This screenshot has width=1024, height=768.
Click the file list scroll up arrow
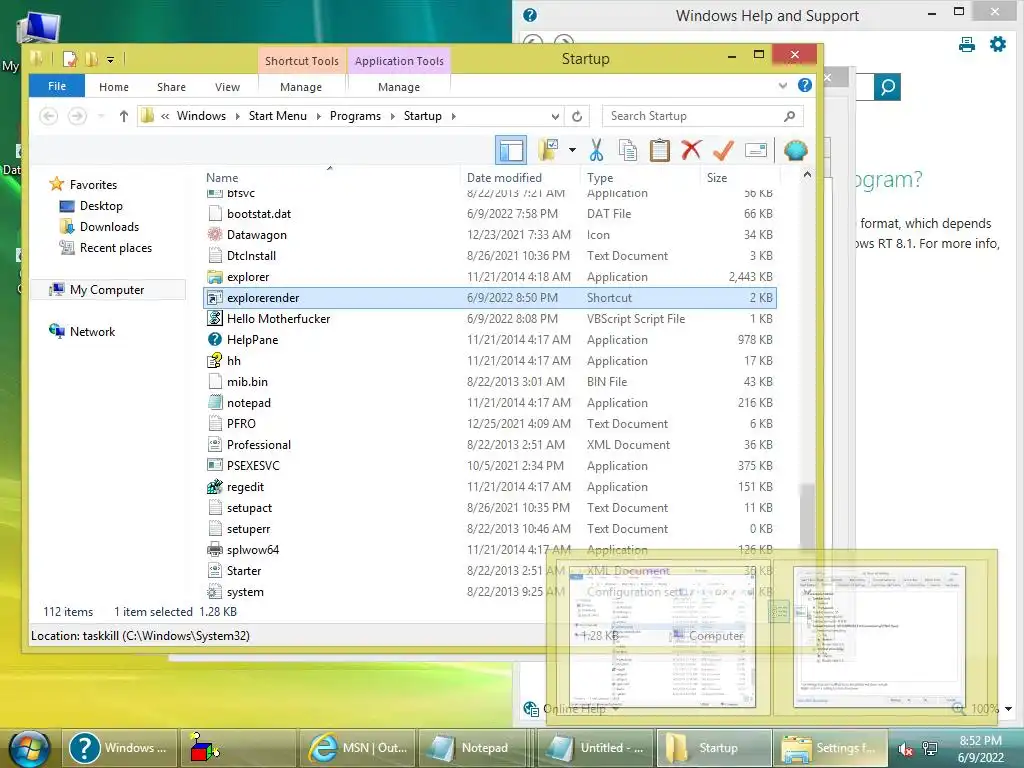pyautogui.click(x=807, y=175)
